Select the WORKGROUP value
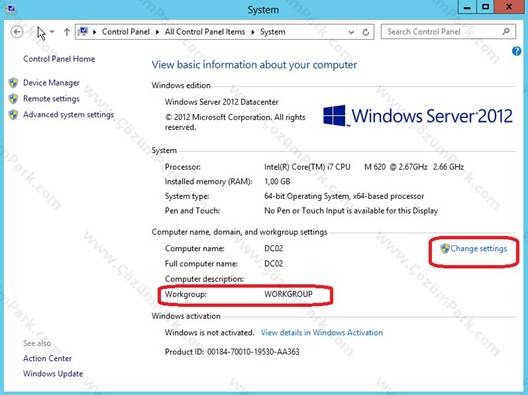This screenshot has height=395, width=528. (288, 294)
